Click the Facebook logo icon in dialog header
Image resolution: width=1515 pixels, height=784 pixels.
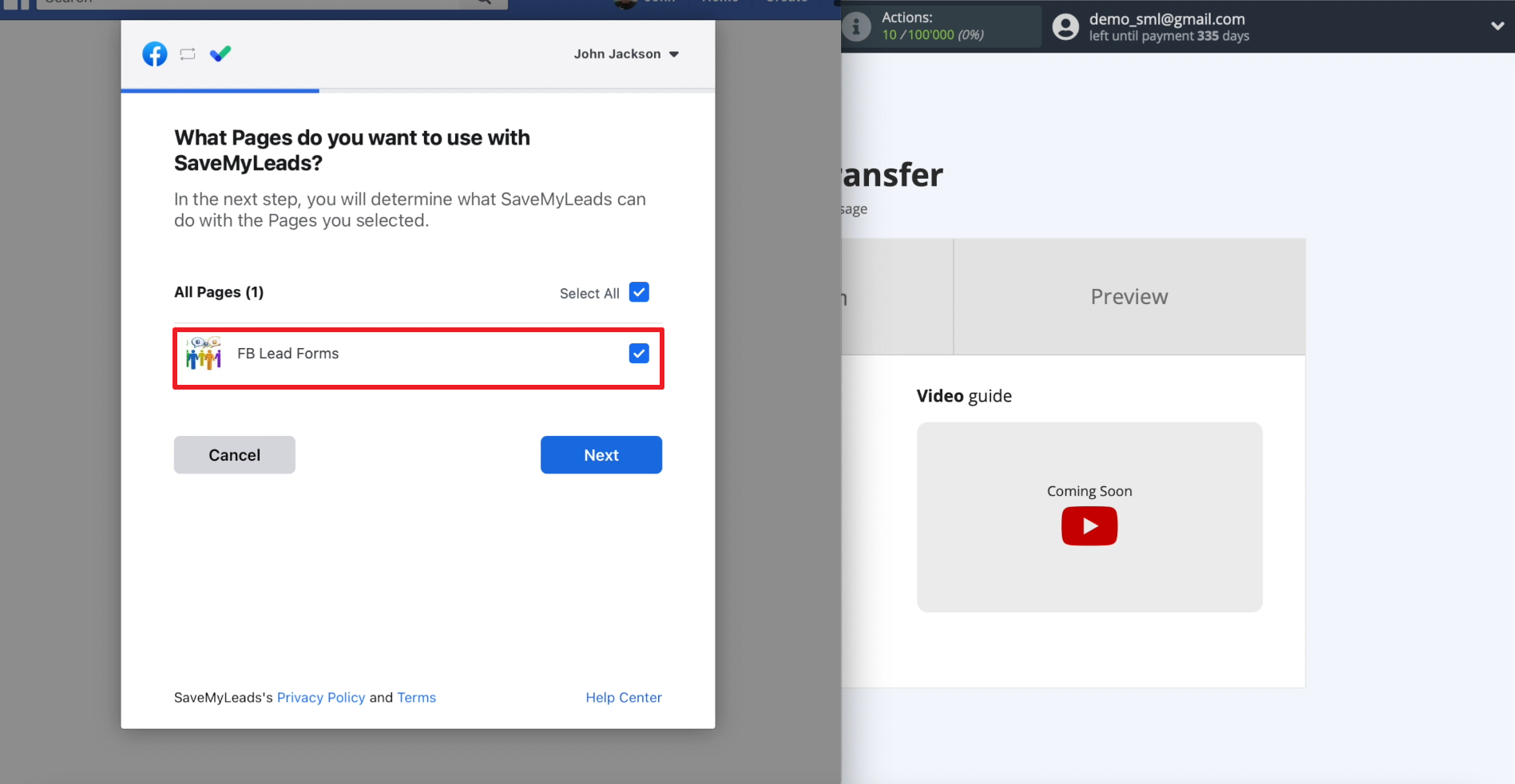tap(155, 54)
